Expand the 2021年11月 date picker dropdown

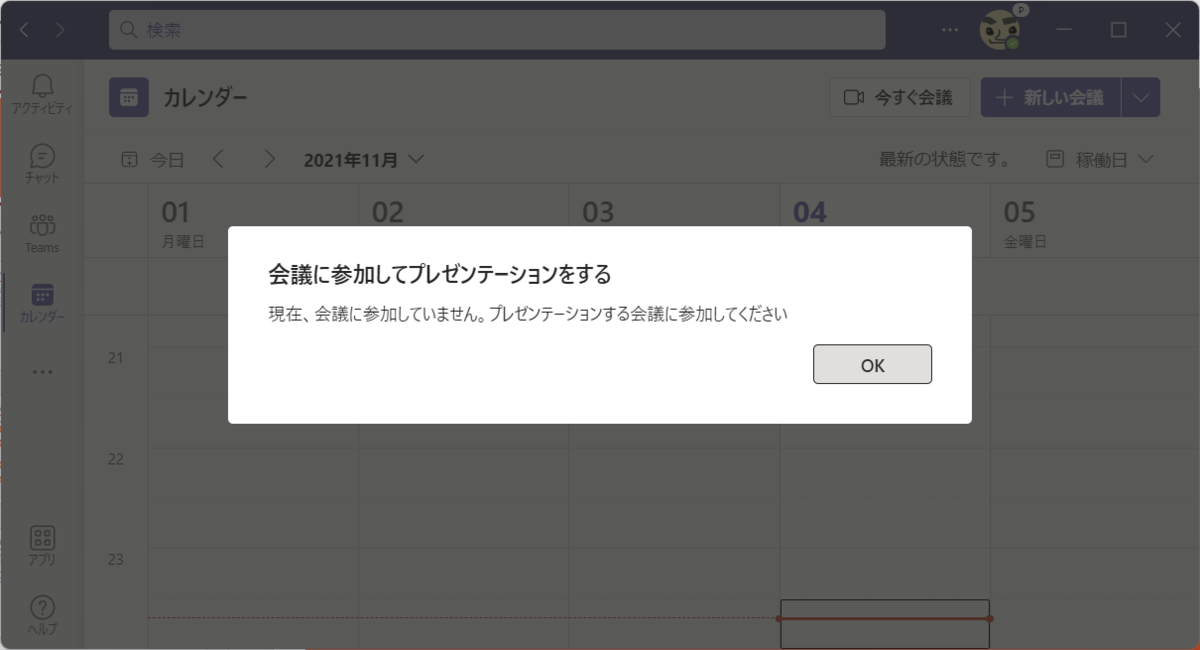tap(417, 159)
